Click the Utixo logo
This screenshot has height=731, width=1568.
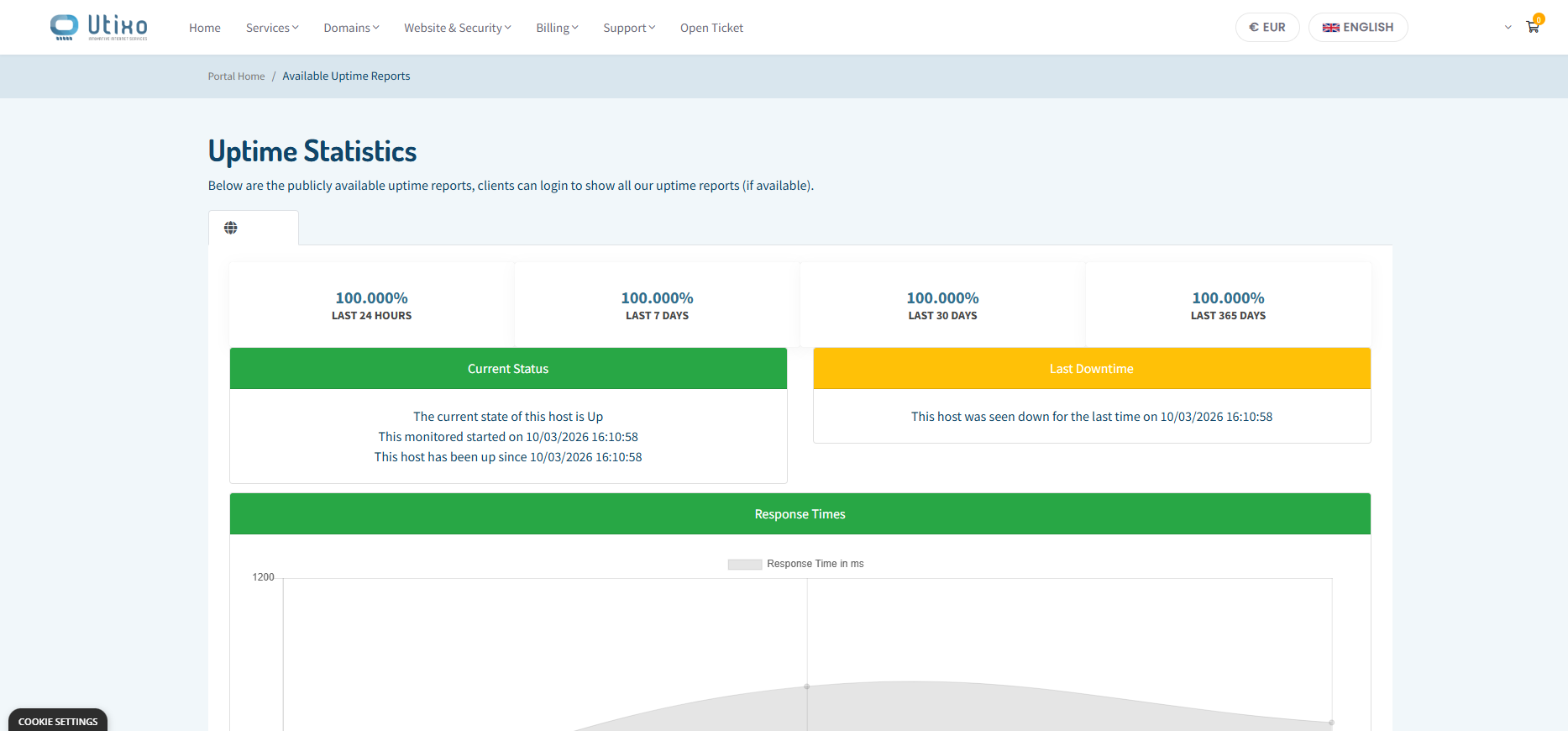(x=98, y=28)
